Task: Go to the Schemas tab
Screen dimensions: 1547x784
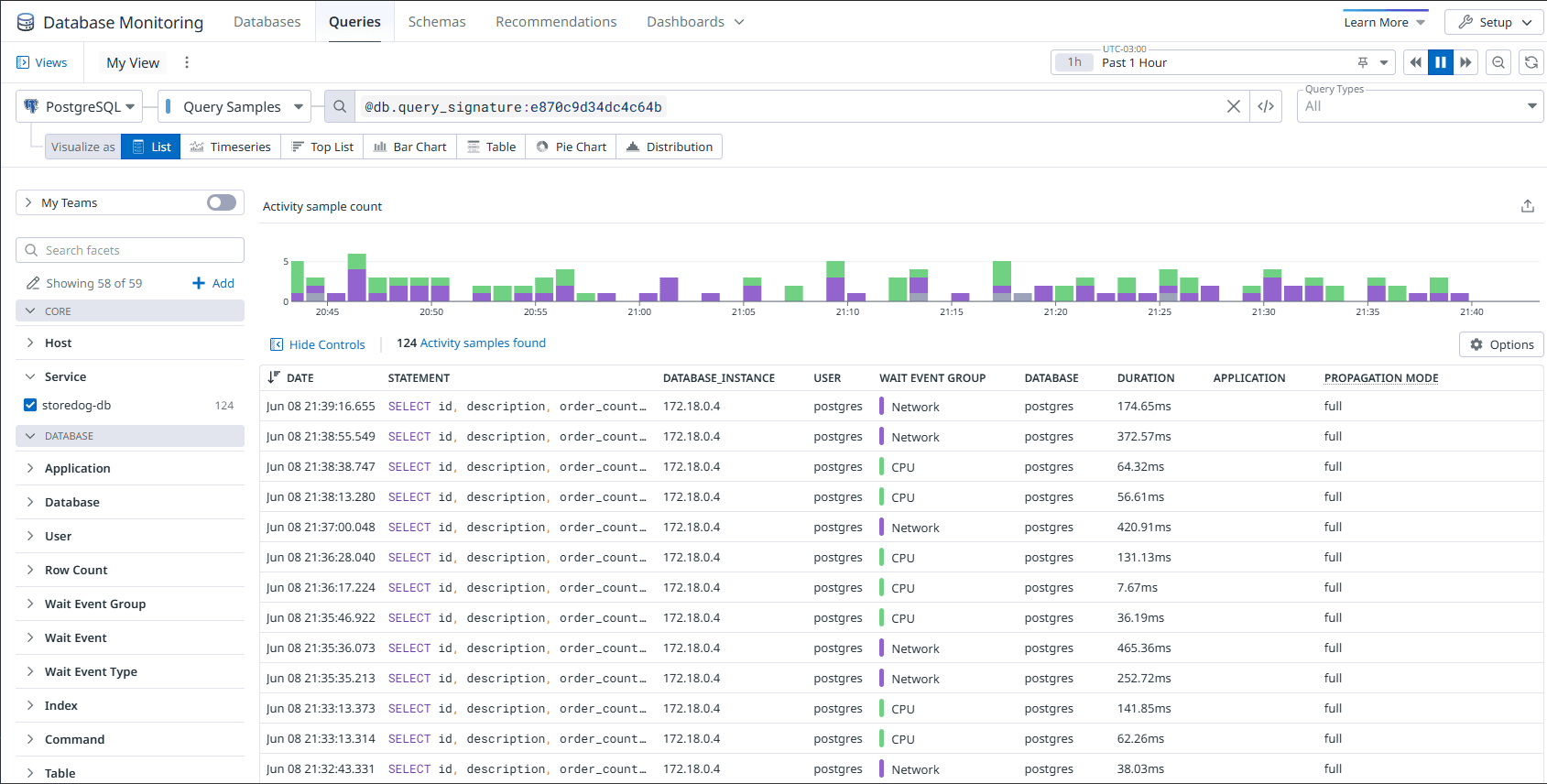Action: 437,22
